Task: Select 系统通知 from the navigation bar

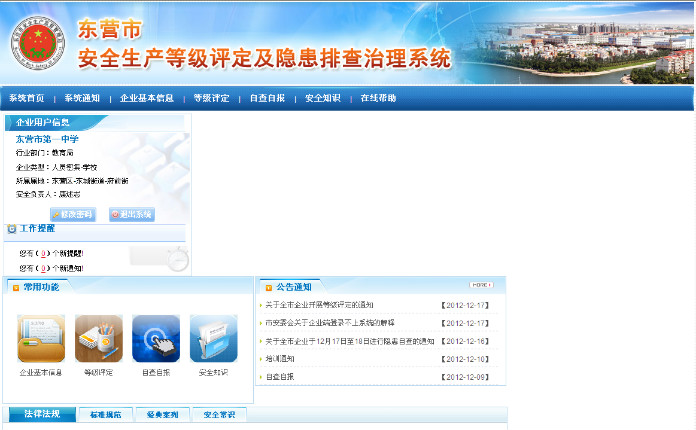Action: [x=82, y=98]
